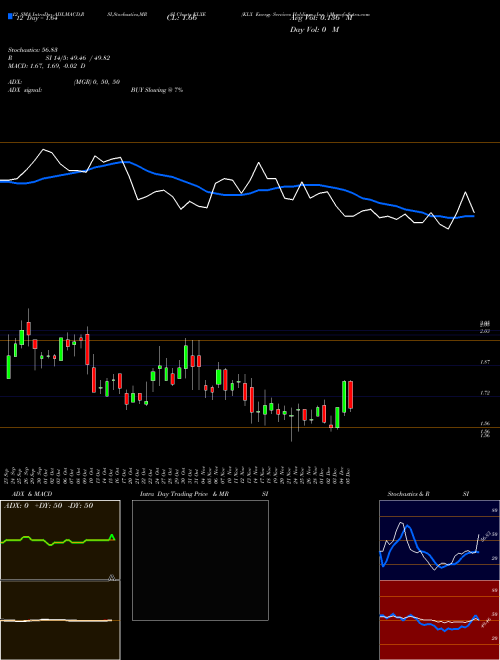Click the 'ADX: 0 +DY: 50 -DY: 50' readout
Screen dimensions: 500x660
[x=48, y=506]
